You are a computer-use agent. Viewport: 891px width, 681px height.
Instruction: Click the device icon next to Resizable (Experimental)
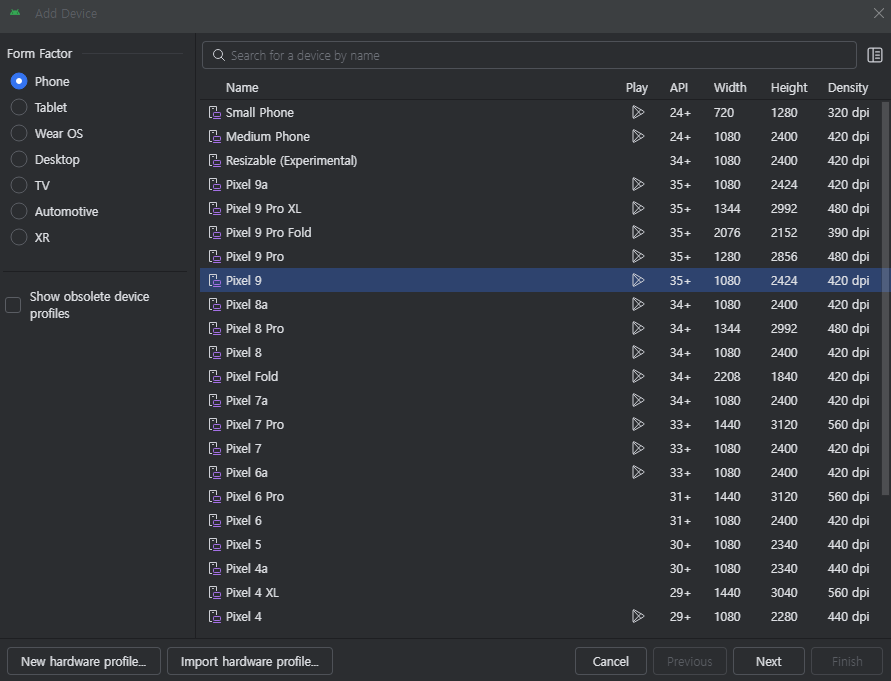(215, 160)
